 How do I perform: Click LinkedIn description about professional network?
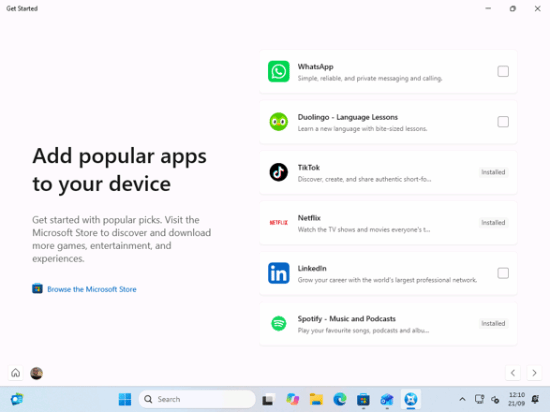click(x=387, y=280)
